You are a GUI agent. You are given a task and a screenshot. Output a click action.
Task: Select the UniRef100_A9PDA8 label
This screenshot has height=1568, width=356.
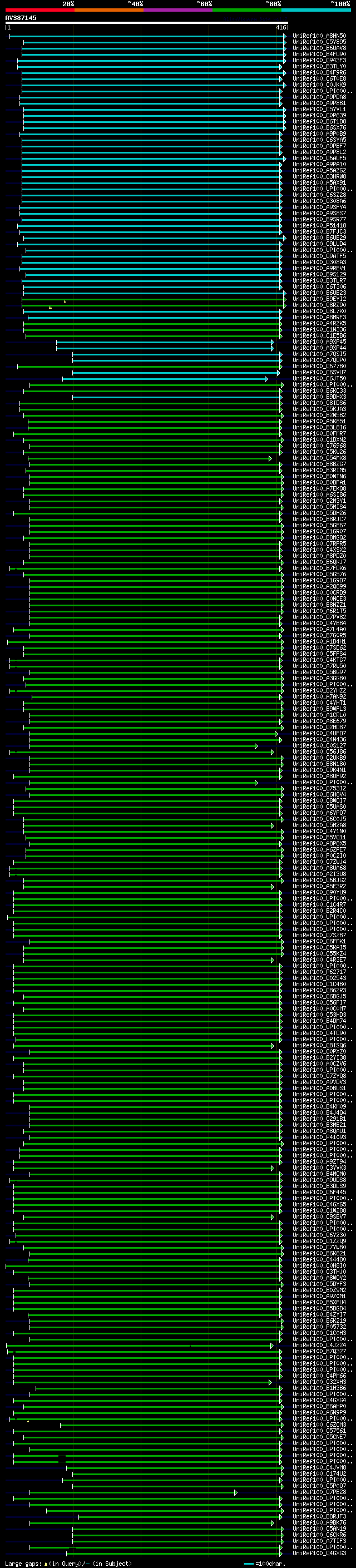coord(319,97)
